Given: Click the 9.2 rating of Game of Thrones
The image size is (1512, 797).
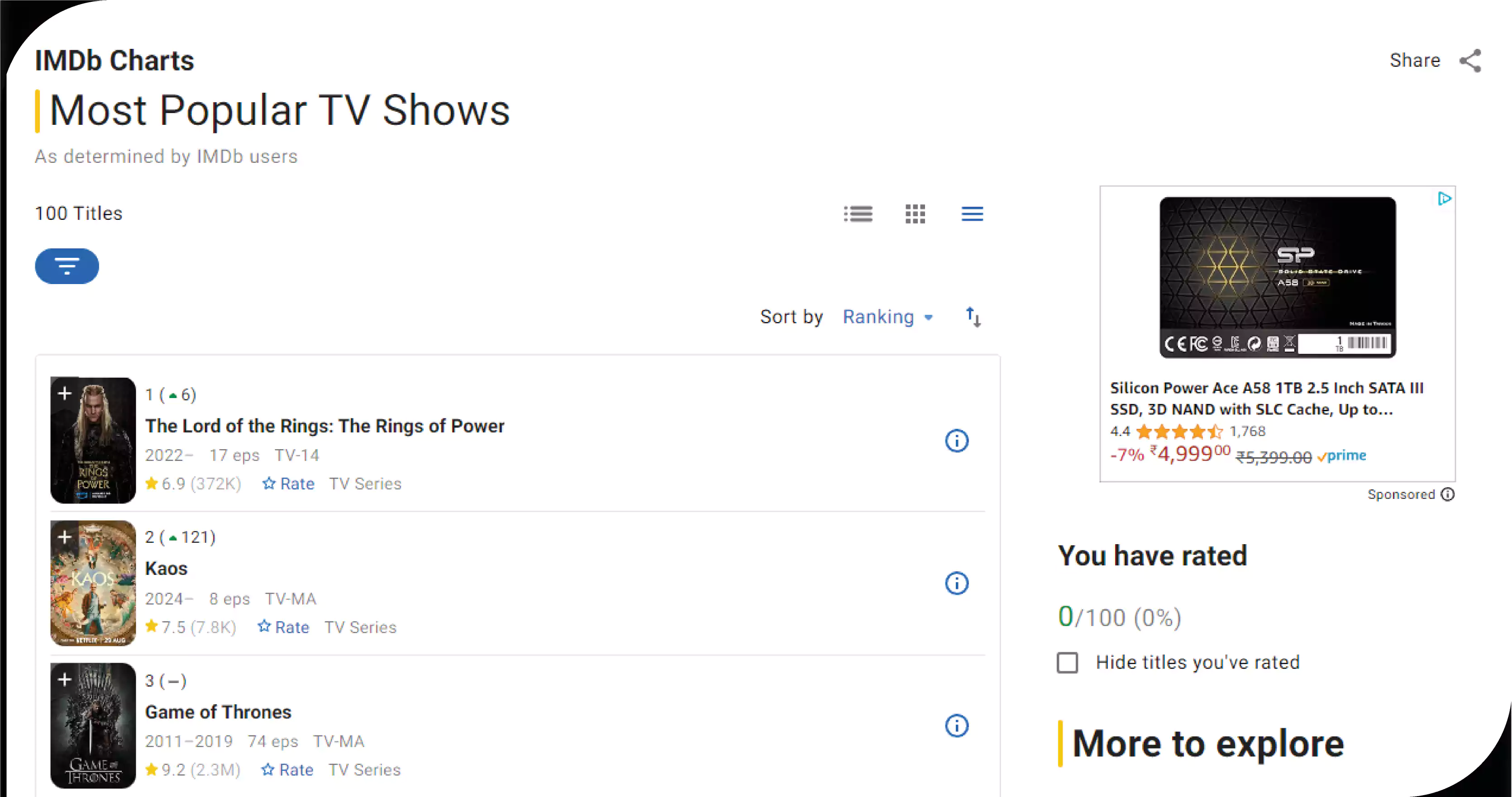Looking at the screenshot, I should point(192,770).
